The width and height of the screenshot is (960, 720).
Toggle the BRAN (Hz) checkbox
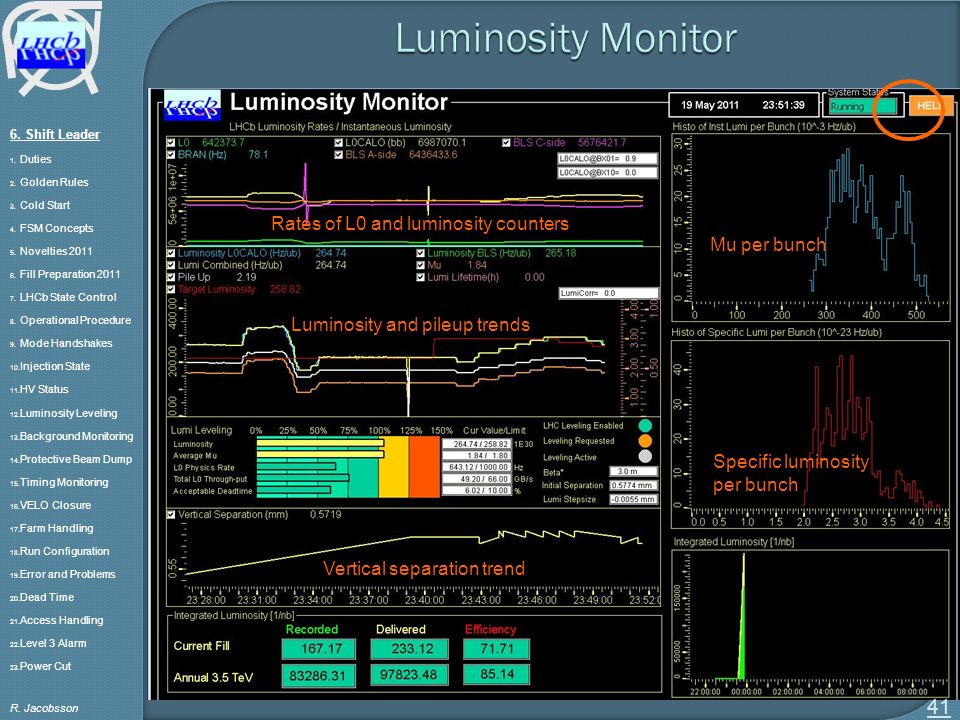coord(171,154)
